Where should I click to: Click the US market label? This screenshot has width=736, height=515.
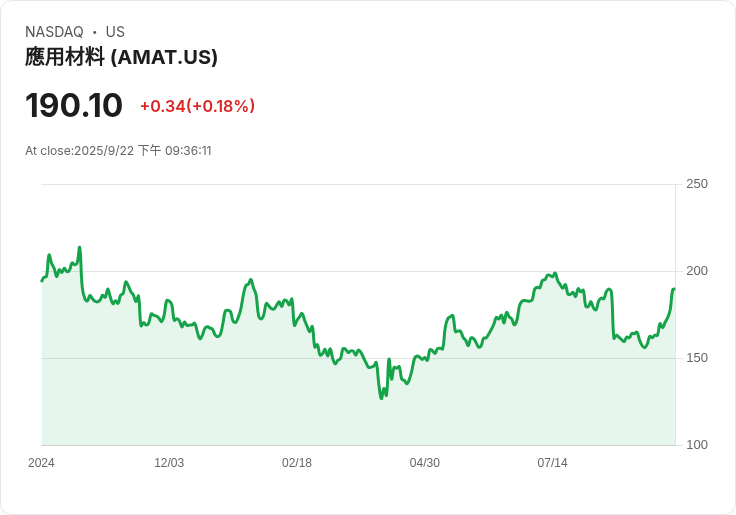click(x=115, y=32)
